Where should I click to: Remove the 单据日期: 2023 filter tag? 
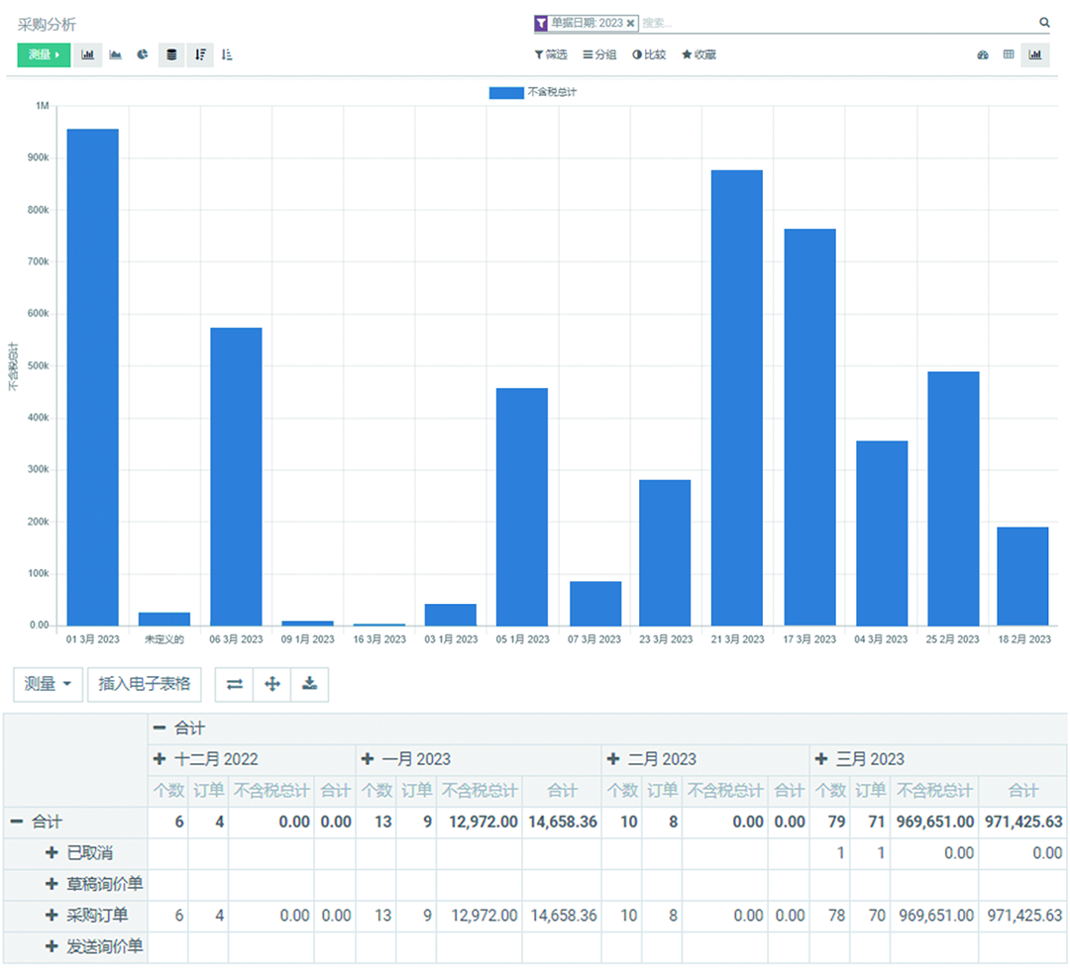(x=631, y=23)
